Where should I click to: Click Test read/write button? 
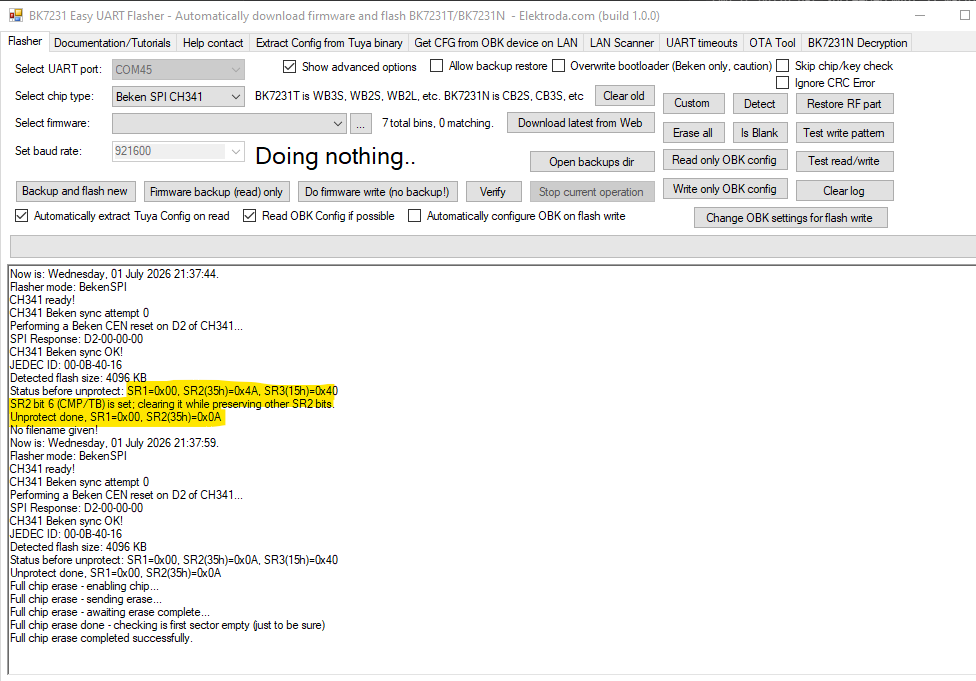pos(844,161)
